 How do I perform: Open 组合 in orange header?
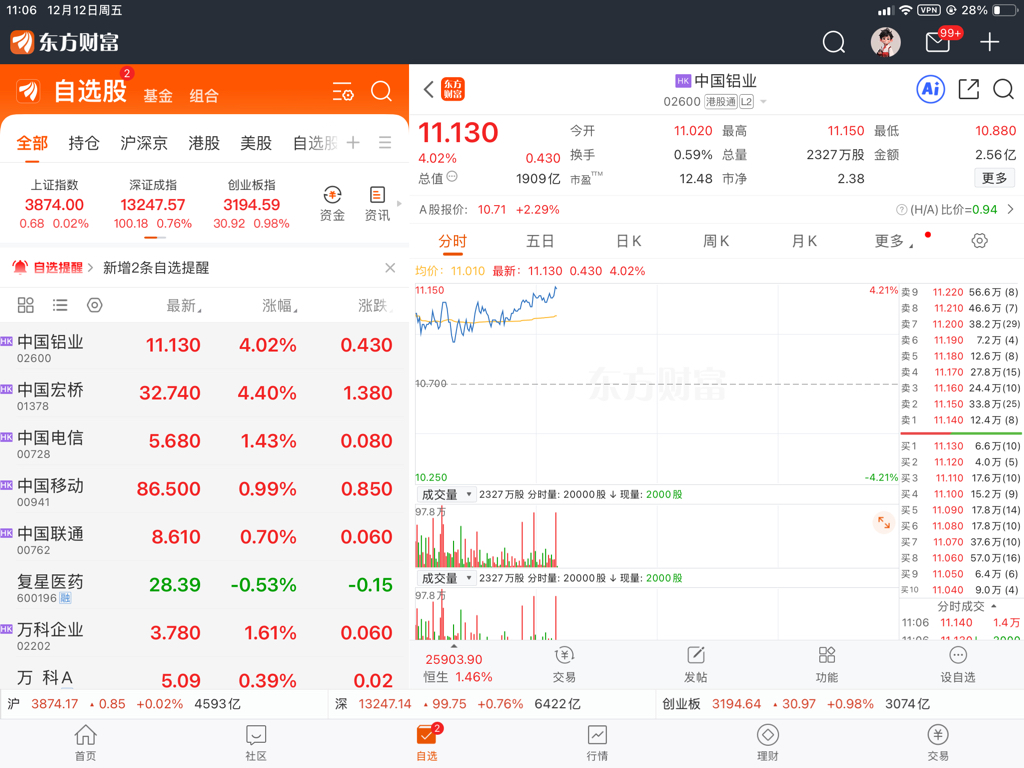click(204, 96)
